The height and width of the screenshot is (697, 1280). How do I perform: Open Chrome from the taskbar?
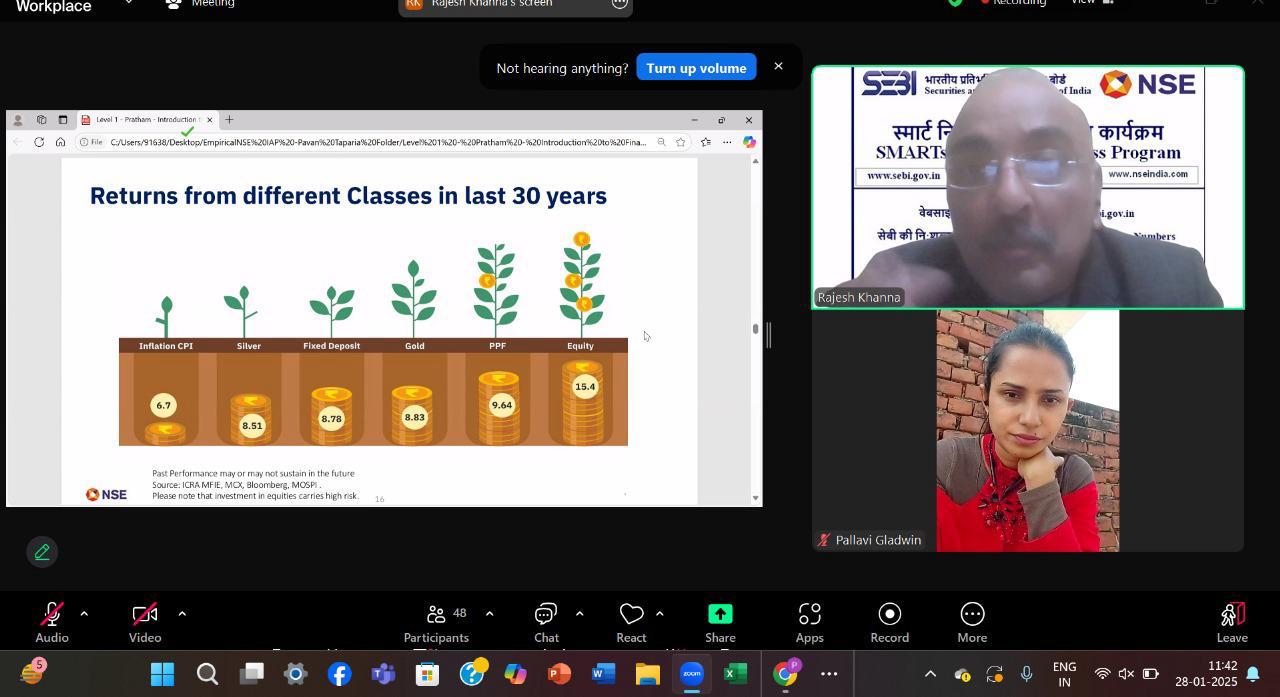(786, 674)
